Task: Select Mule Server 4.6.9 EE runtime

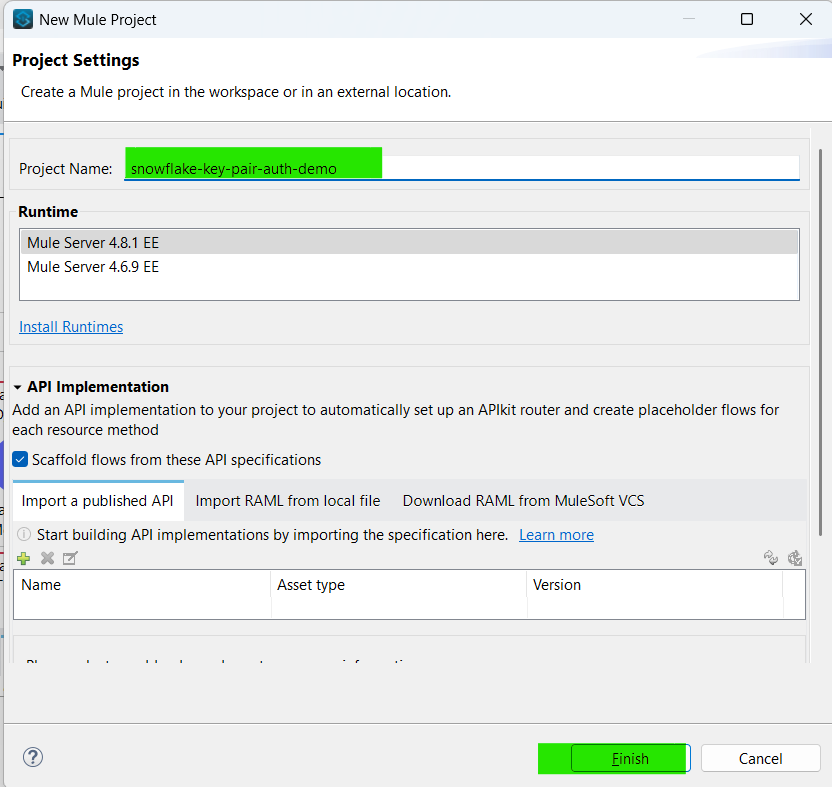Action: coord(93,267)
